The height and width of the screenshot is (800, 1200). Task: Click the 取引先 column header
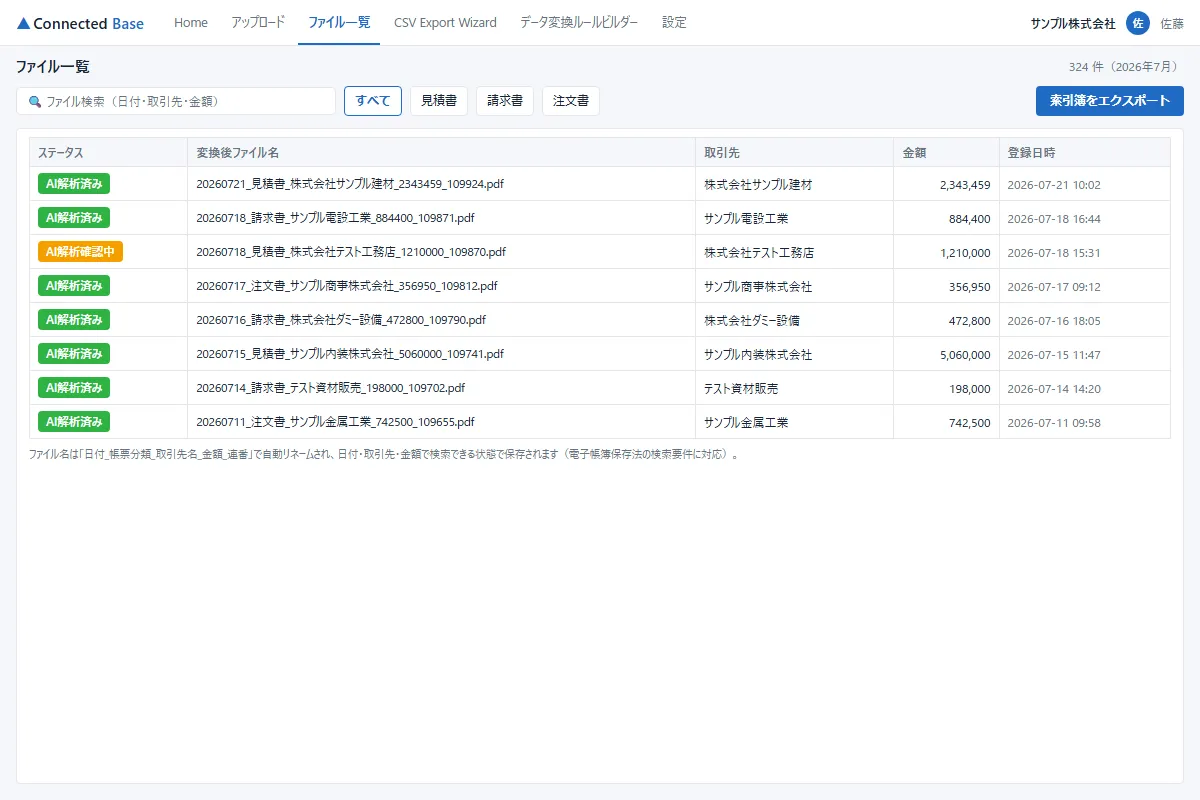click(794, 152)
